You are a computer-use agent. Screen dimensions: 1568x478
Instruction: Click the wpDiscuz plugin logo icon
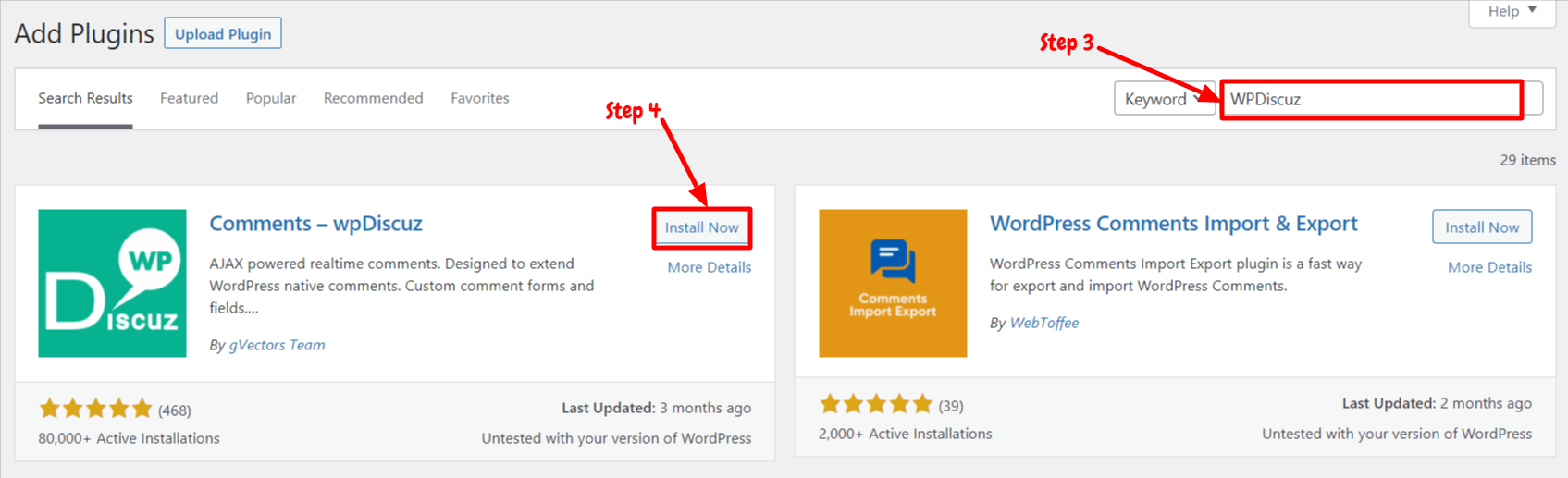tap(112, 283)
